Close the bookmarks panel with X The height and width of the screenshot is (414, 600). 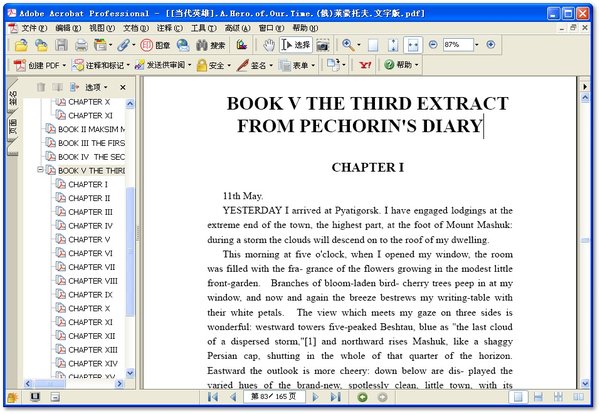tap(122, 88)
